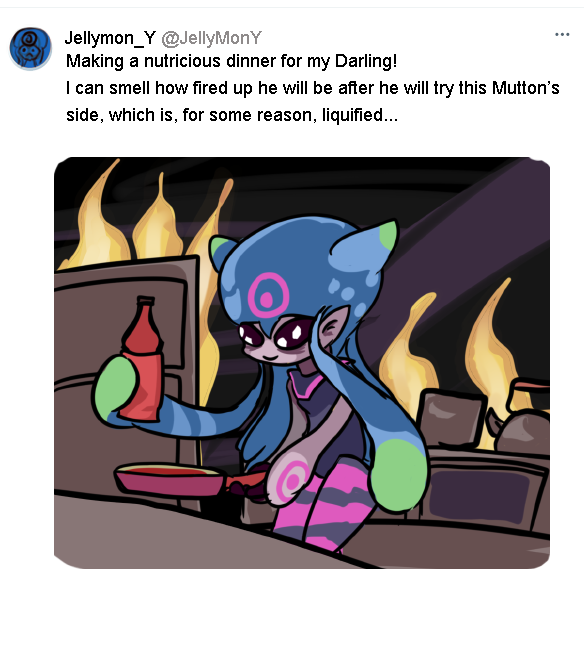The image size is (584, 647).
Task: Click the Jellymon_Y display name
Action: coord(110,38)
